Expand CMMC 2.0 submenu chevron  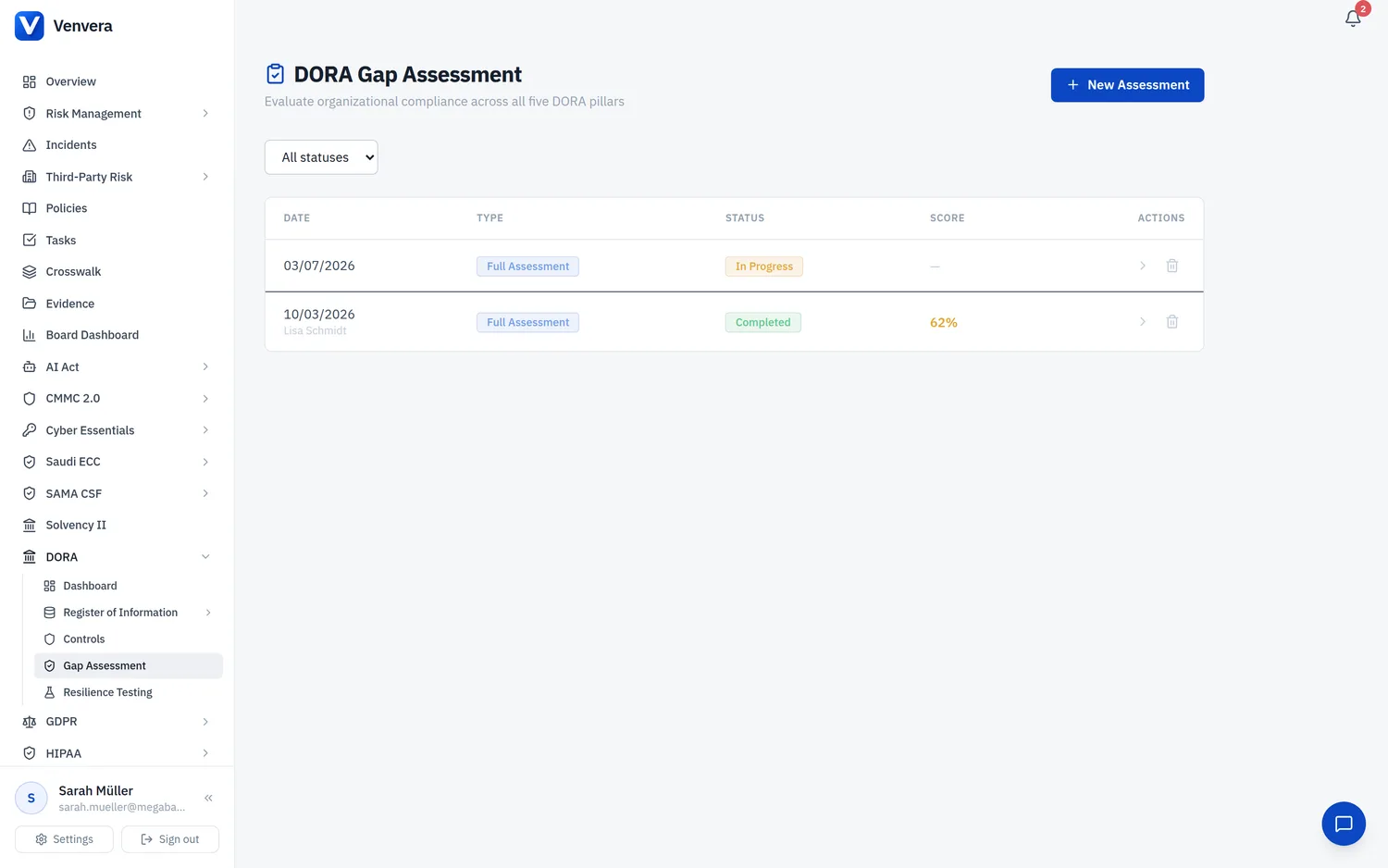click(205, 399)
